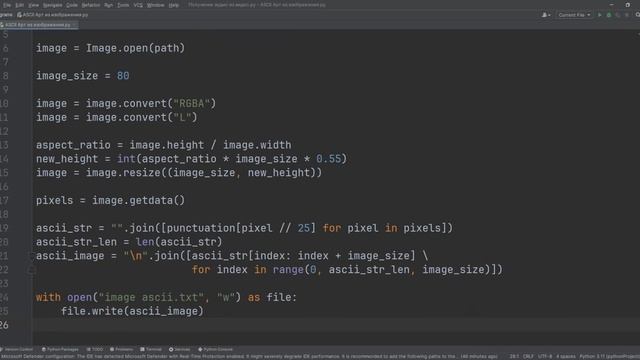Image resolution: width=640 pixels, height=360 pixels.
Task: Click on file.write(ascii_image) line
Action: tap(132, 311)
